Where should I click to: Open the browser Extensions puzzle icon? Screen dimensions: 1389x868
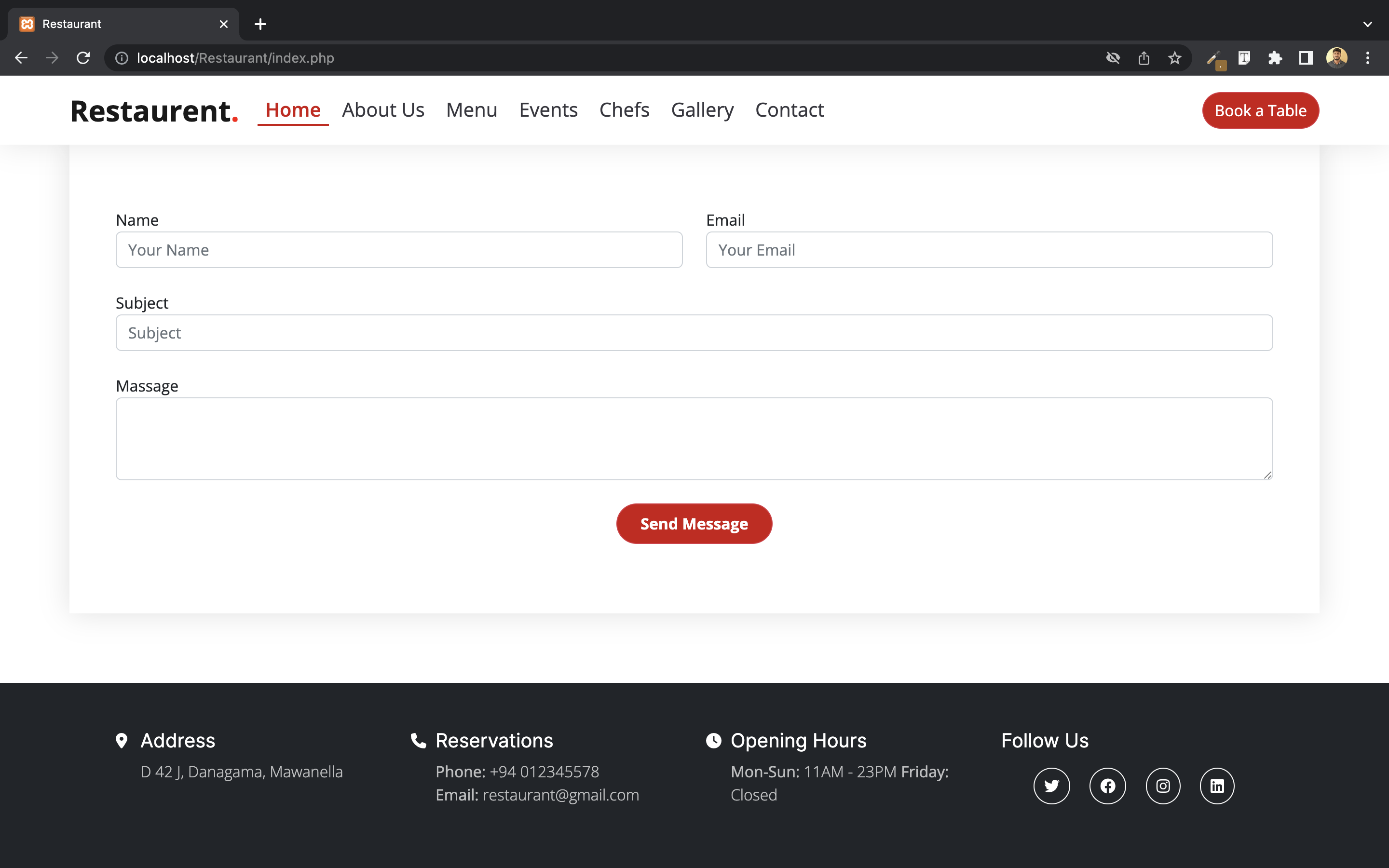(x=1275, y=57)
